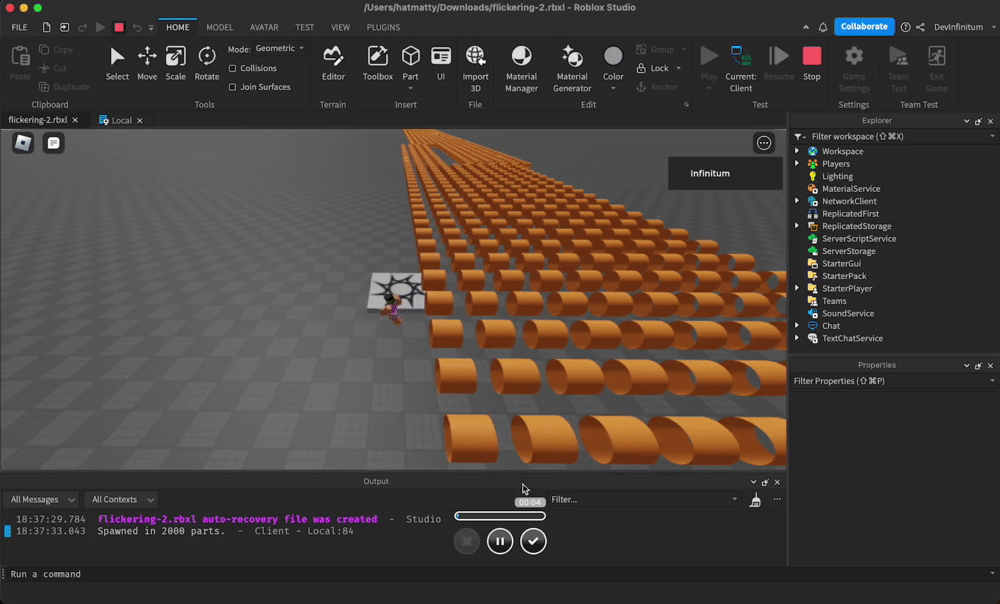
Task: Switch to the TEST tab
Action: click(x=304, y=27)
